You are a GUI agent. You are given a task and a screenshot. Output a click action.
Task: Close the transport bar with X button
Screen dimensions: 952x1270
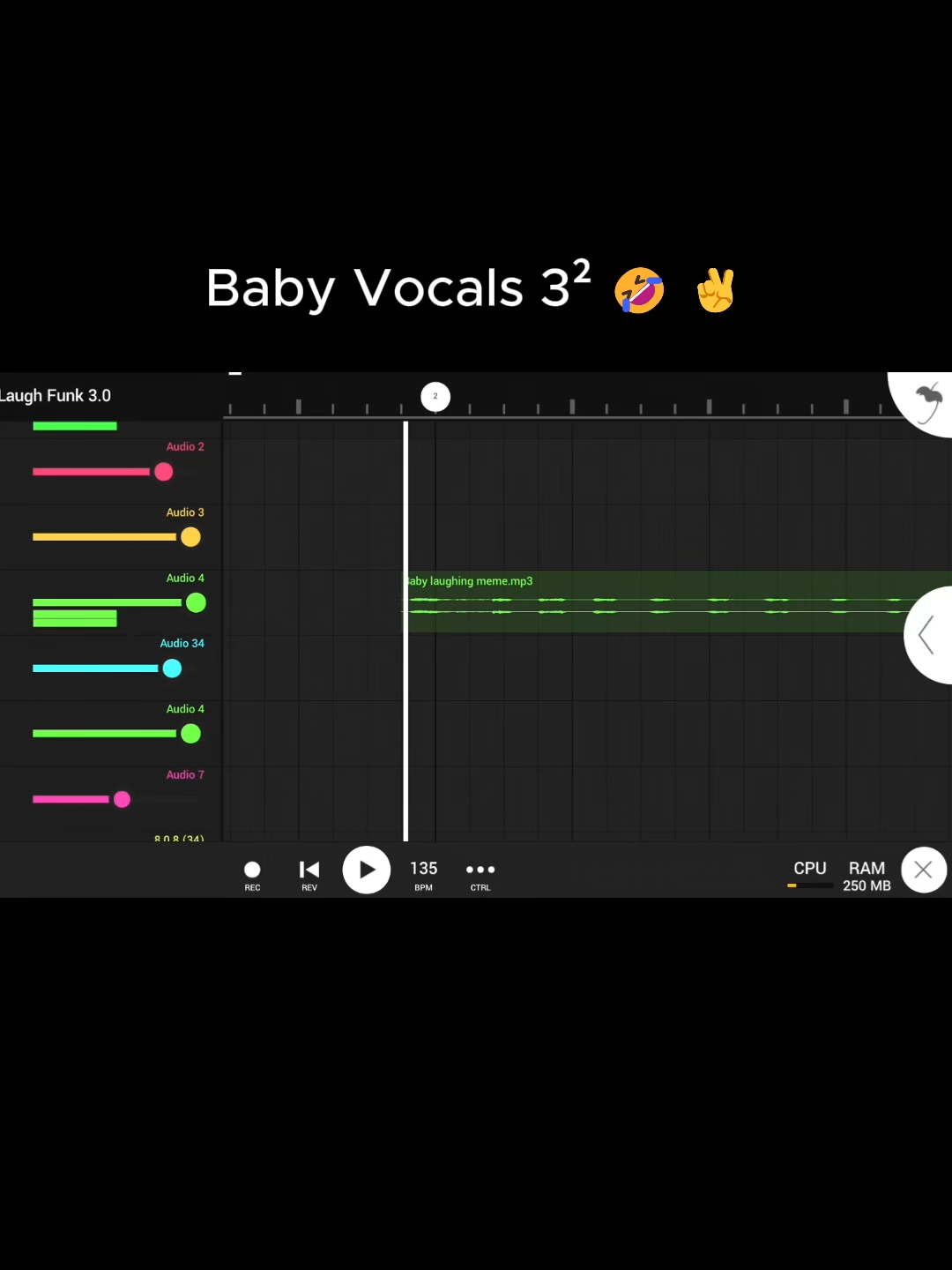tap(924, 870)
